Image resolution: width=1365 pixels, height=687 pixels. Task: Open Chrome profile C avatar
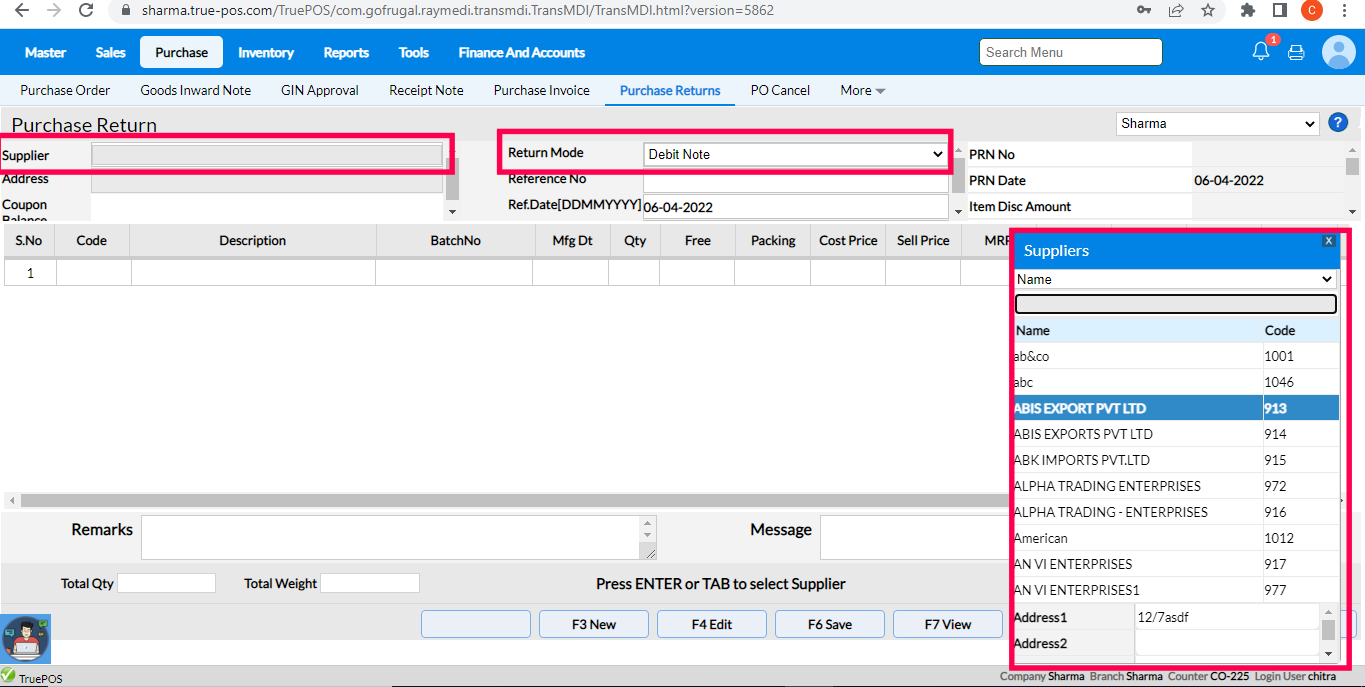pos(1311,10)
